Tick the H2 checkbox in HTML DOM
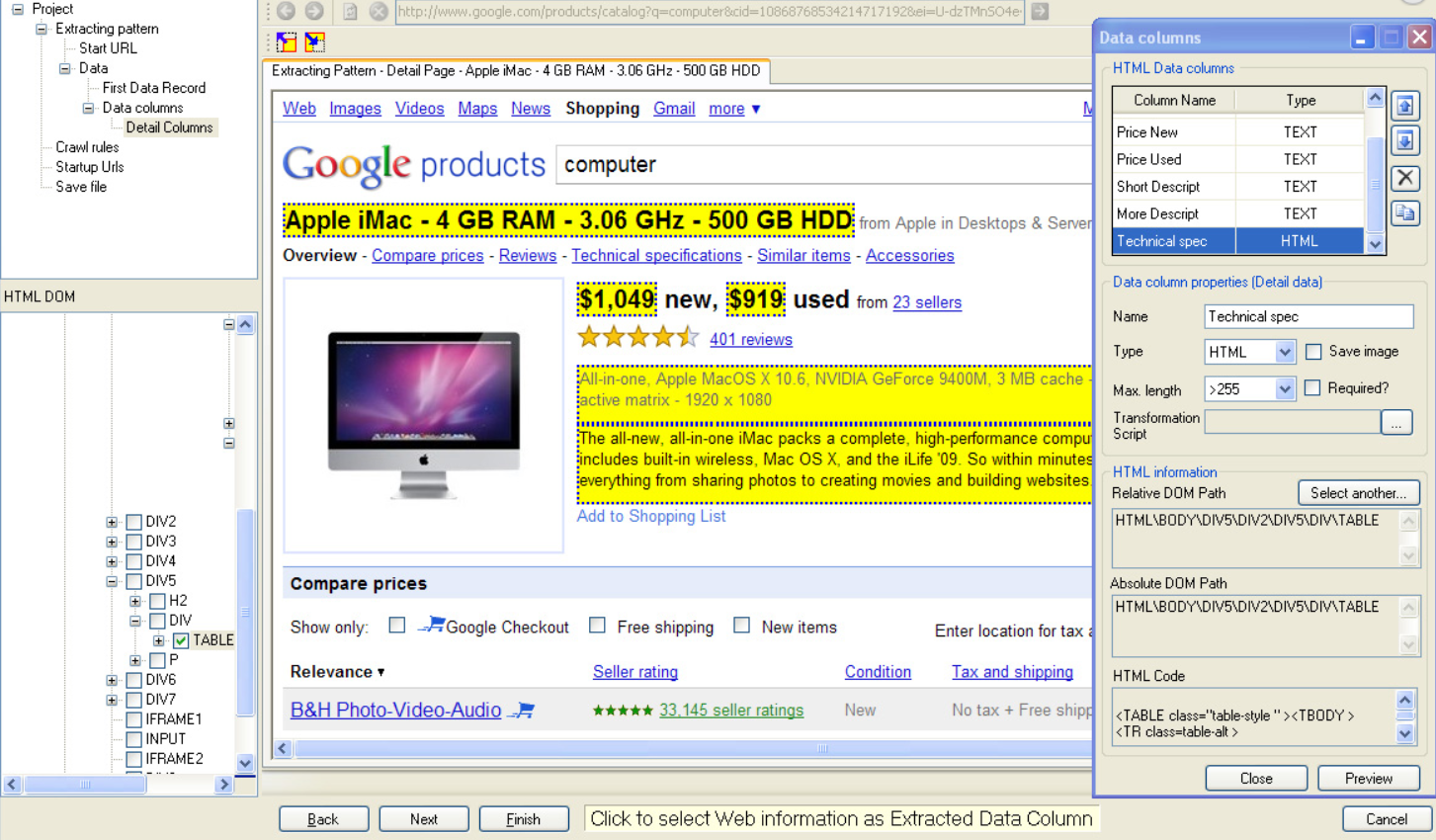This screenshot has width=1436, height=840. click(157, 601)
